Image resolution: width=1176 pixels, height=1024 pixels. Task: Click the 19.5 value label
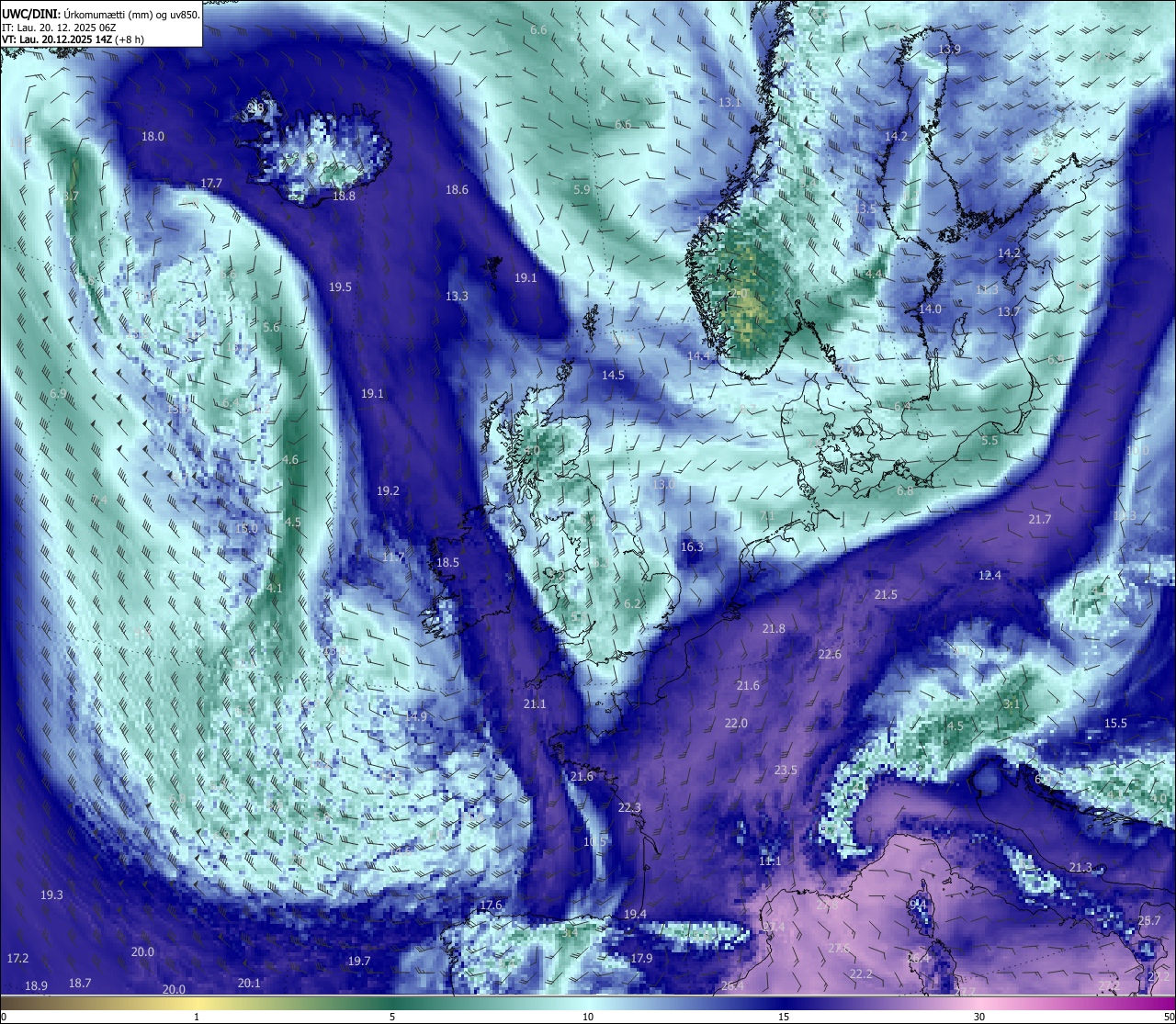pyautogui.click(x=340, y=287)
